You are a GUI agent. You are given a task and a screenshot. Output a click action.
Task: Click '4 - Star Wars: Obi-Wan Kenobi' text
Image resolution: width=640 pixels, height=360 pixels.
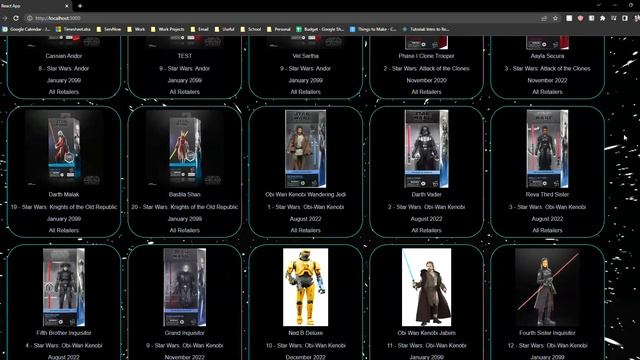point(64,345)
